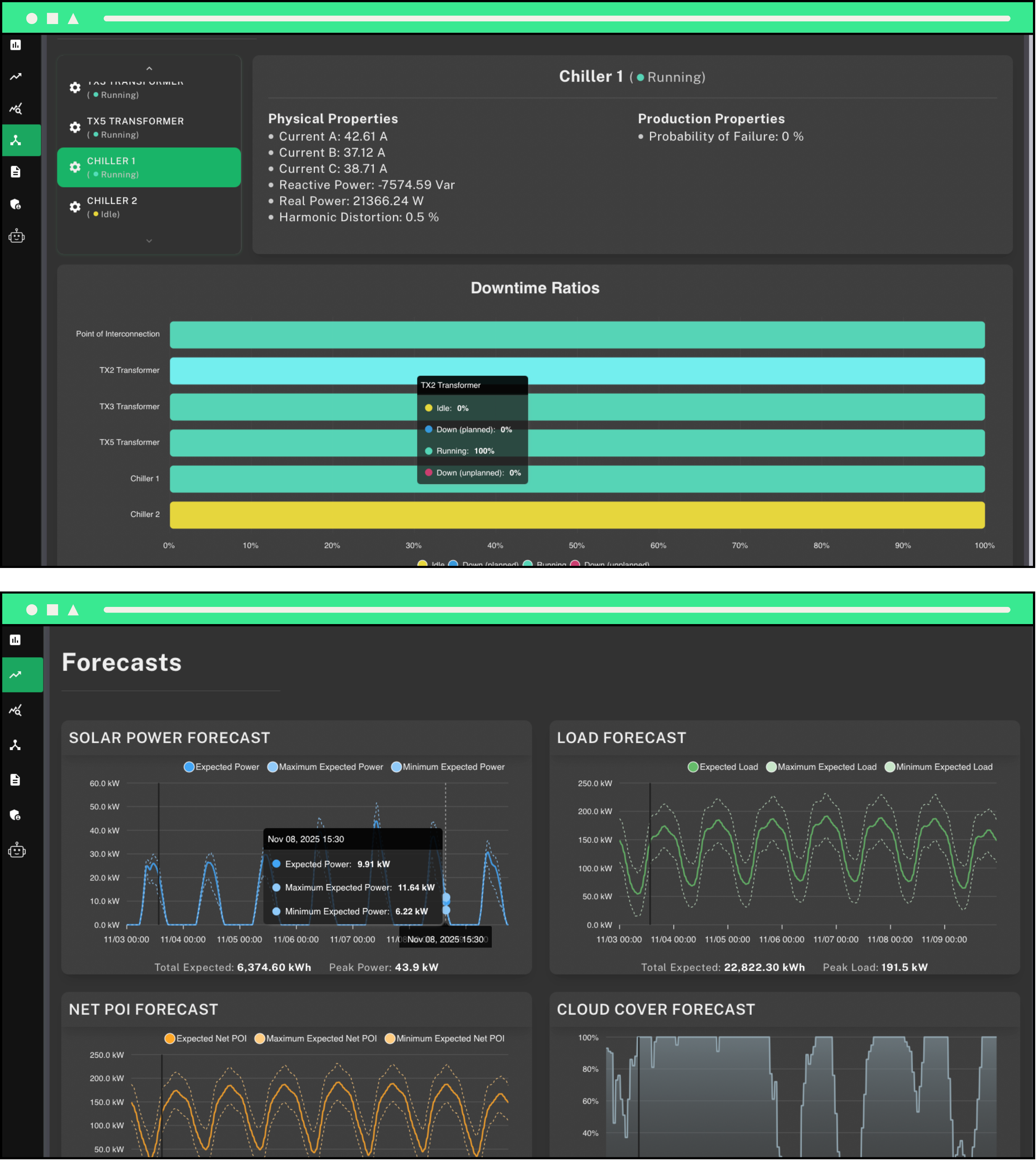Click 'Reactive Power: -7574.59 Var' line
The image size is (1036, 1160).
(367, 185)
